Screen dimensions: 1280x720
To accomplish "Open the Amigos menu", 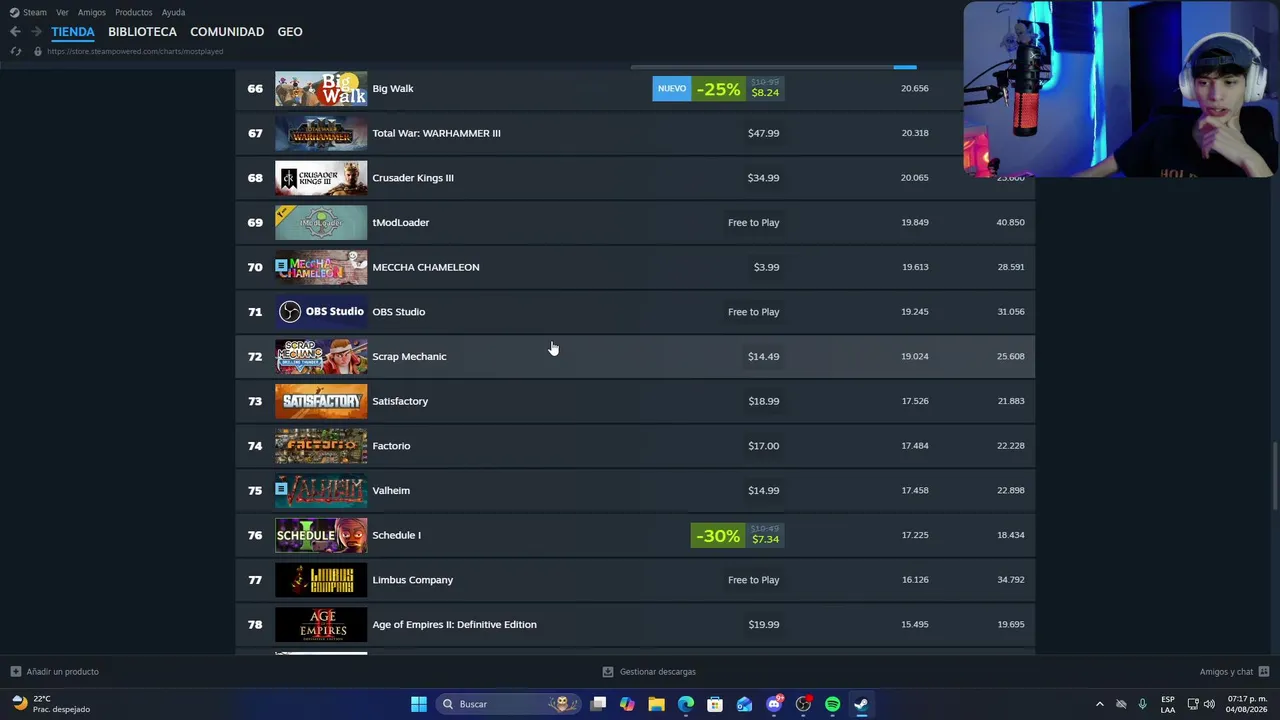I will tap(92, 12).
